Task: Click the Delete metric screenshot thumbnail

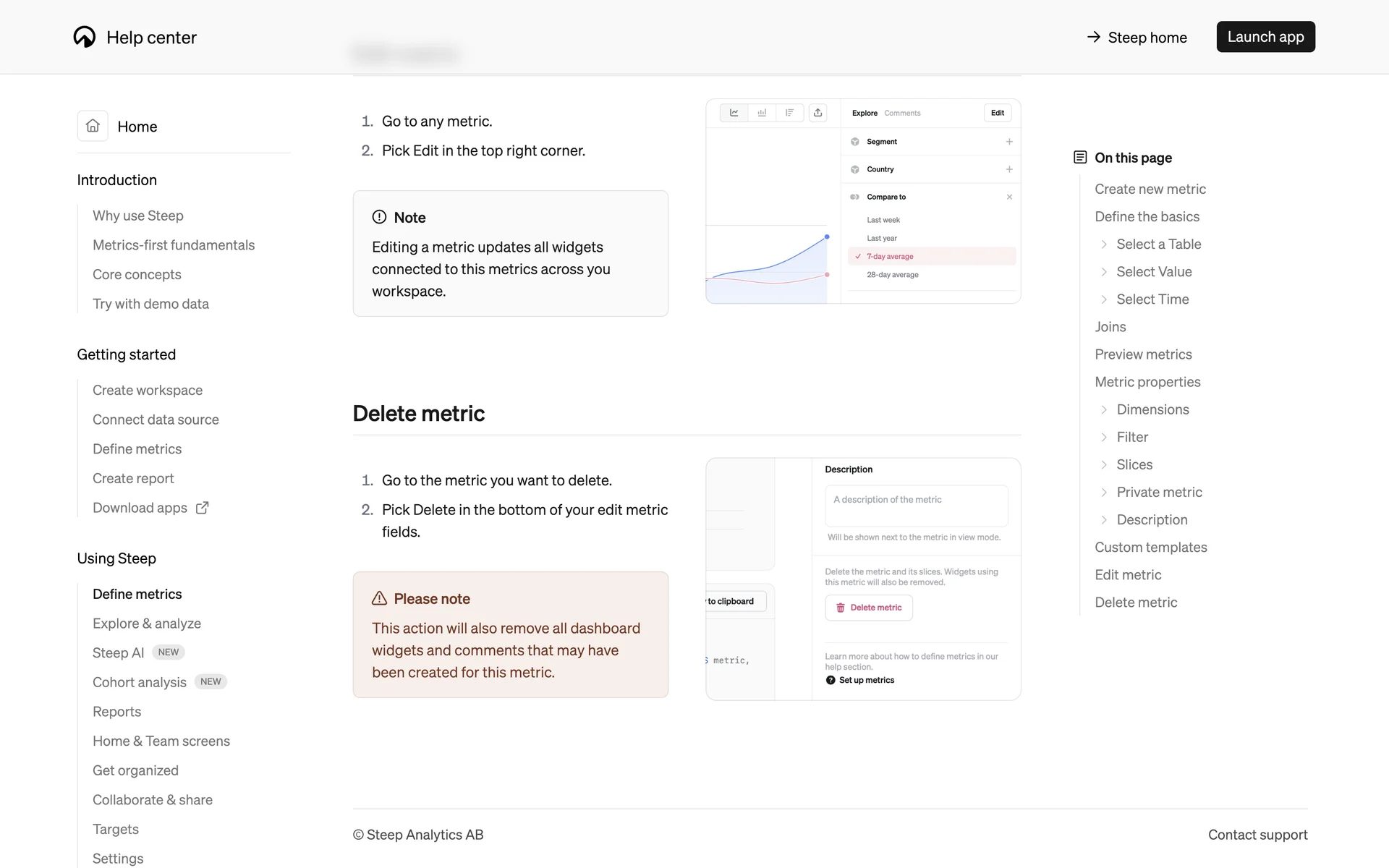Action: pos(862,579)
